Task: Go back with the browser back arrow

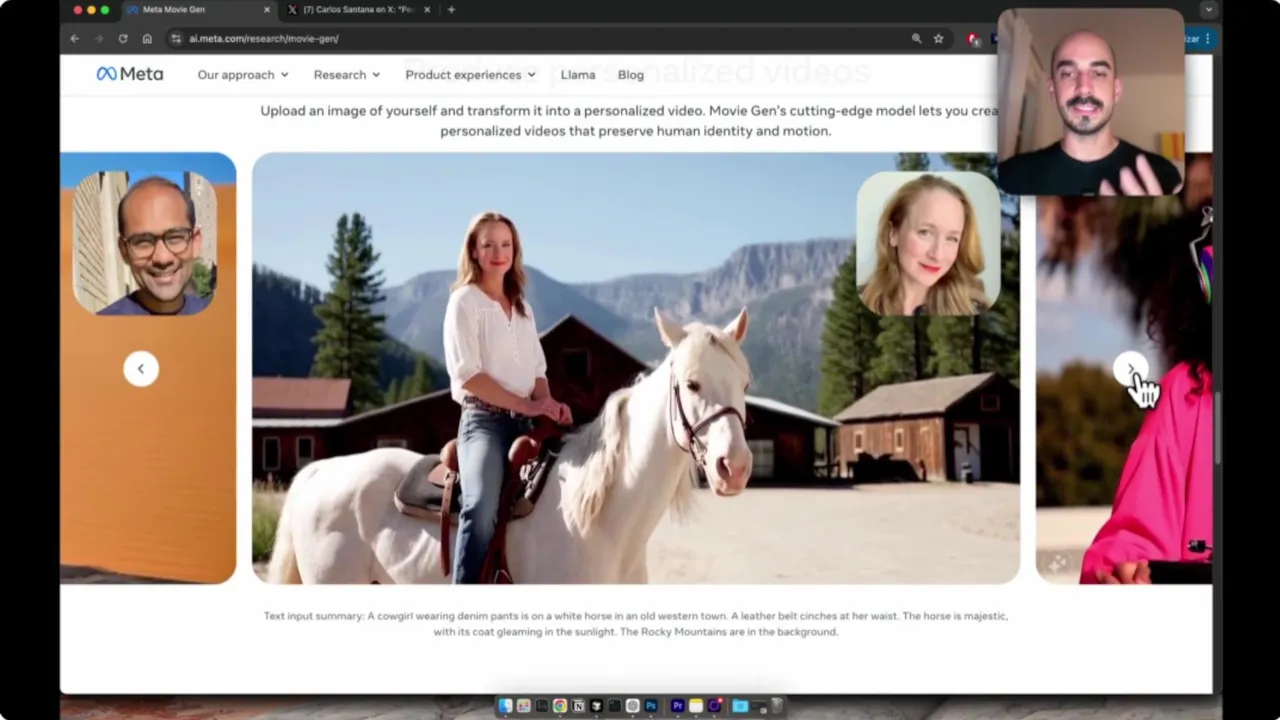Action: [x=74, y=38]
